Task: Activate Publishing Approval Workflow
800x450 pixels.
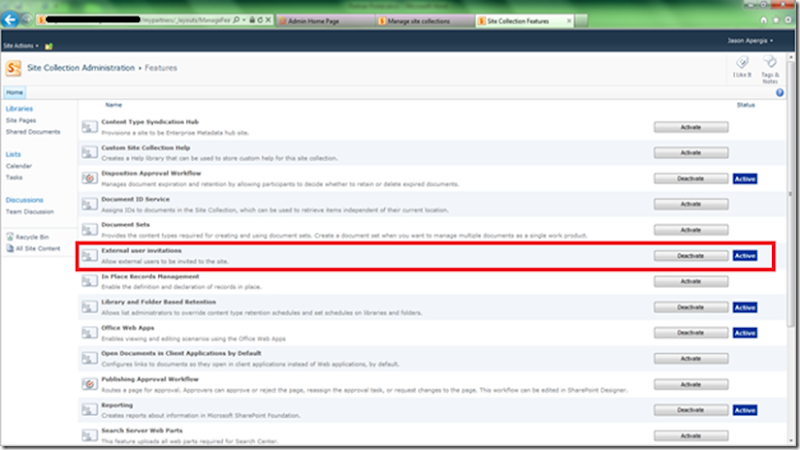Action: [691, 385]
